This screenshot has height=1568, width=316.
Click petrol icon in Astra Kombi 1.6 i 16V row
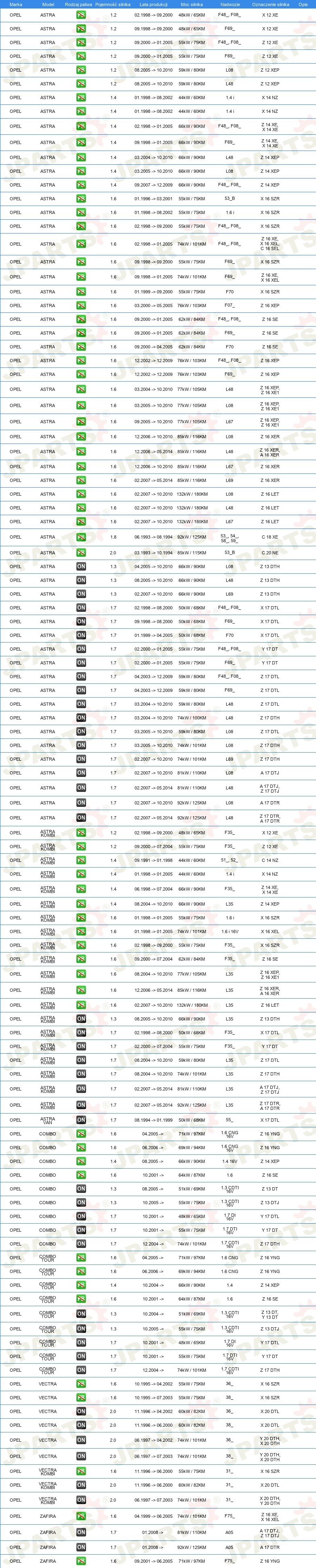[x=81, y=931]
